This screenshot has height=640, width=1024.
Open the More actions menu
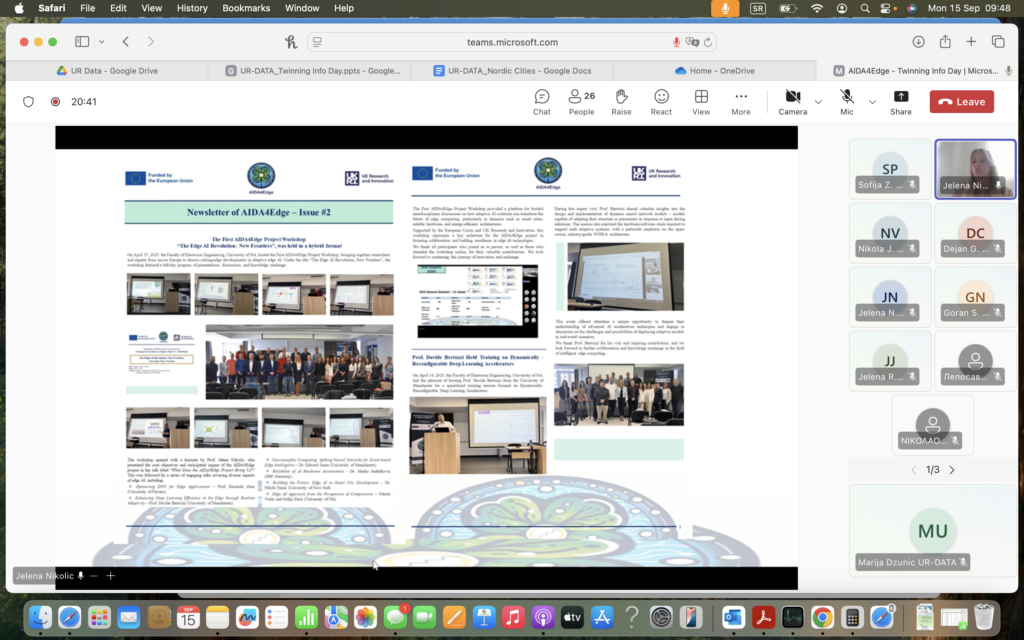741,101
